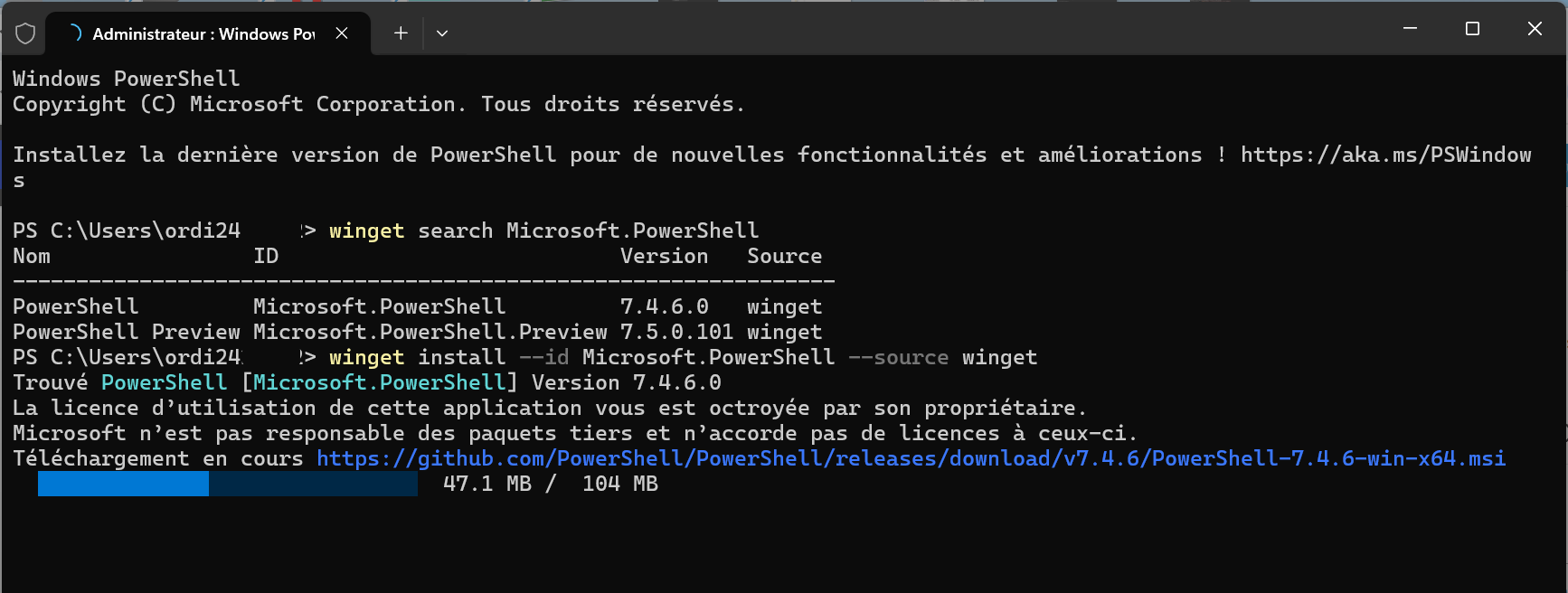
Task: Click the administrator shield icon in title bar
Action: [25, 33]
